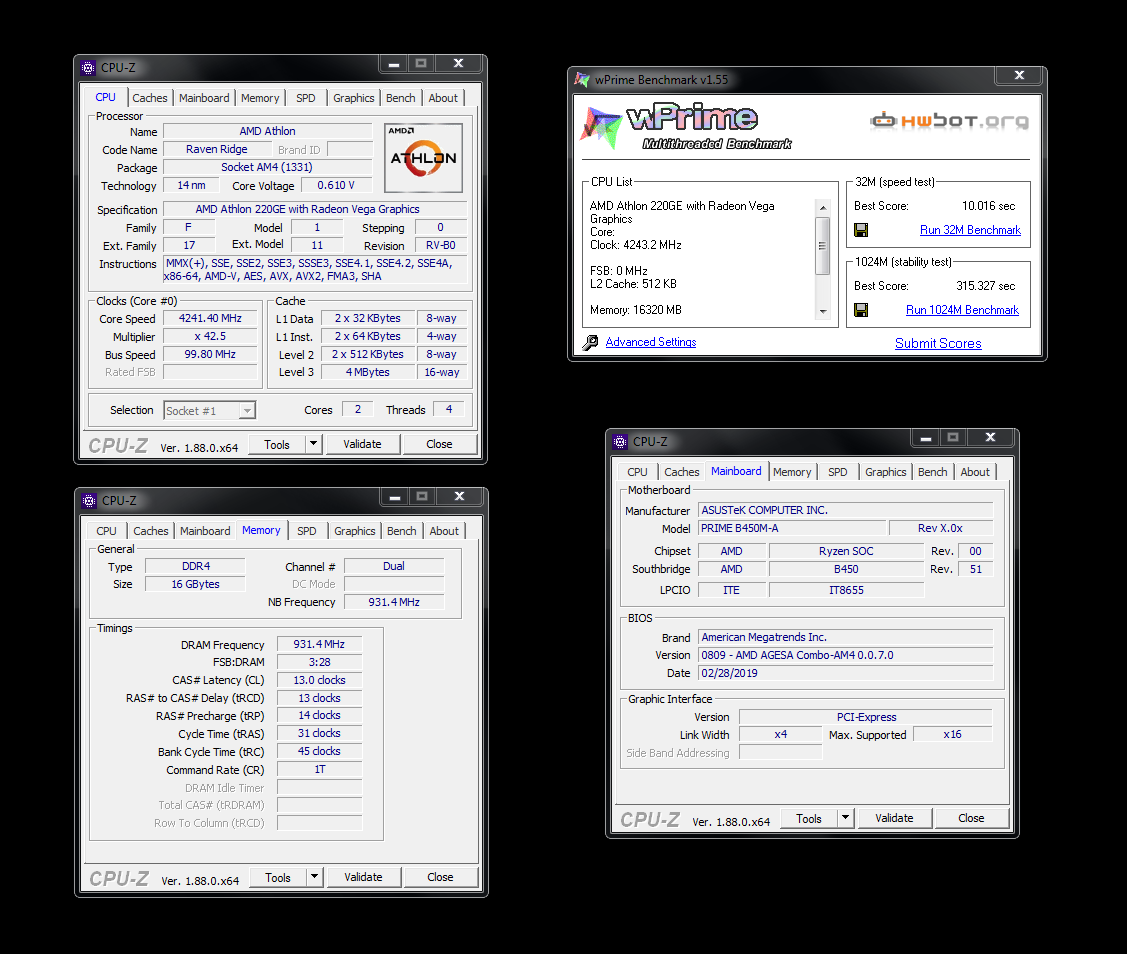1127x954 pixels.
Task: Click the CPU-Z icon in CPU window title bar
Action: (x=88, y=68)
